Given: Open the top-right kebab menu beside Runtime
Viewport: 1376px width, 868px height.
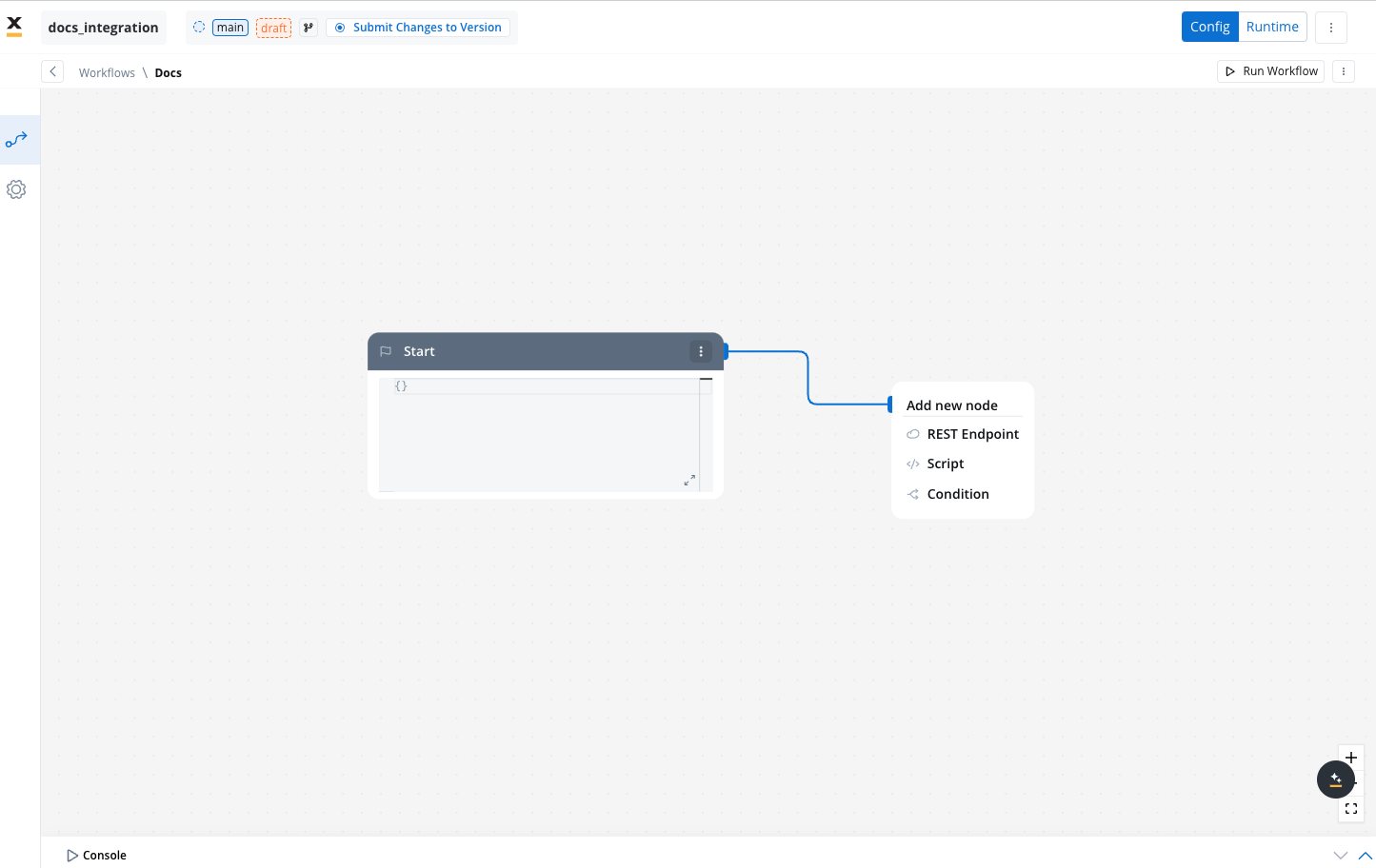Looking at the screenshot, I should pos(1331,28).
